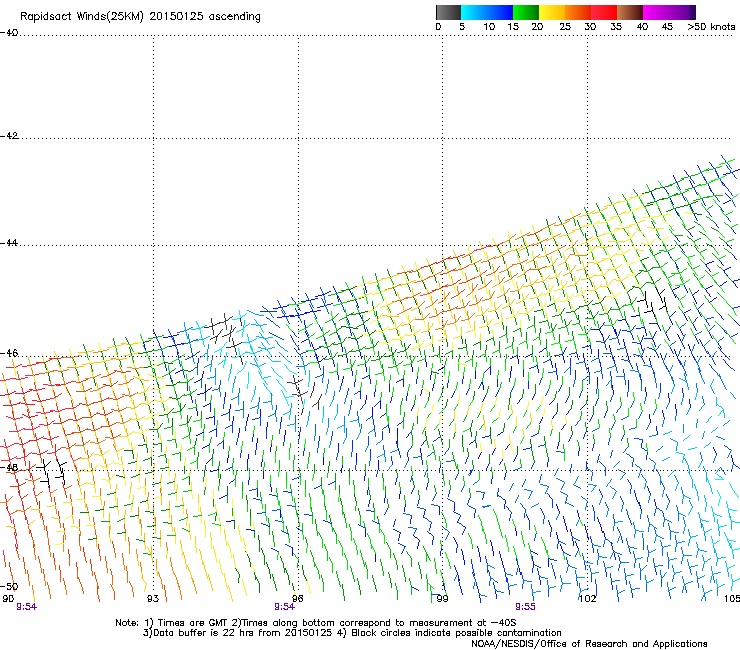Click the '93' longitude axis label

click(x=153, y=599)
